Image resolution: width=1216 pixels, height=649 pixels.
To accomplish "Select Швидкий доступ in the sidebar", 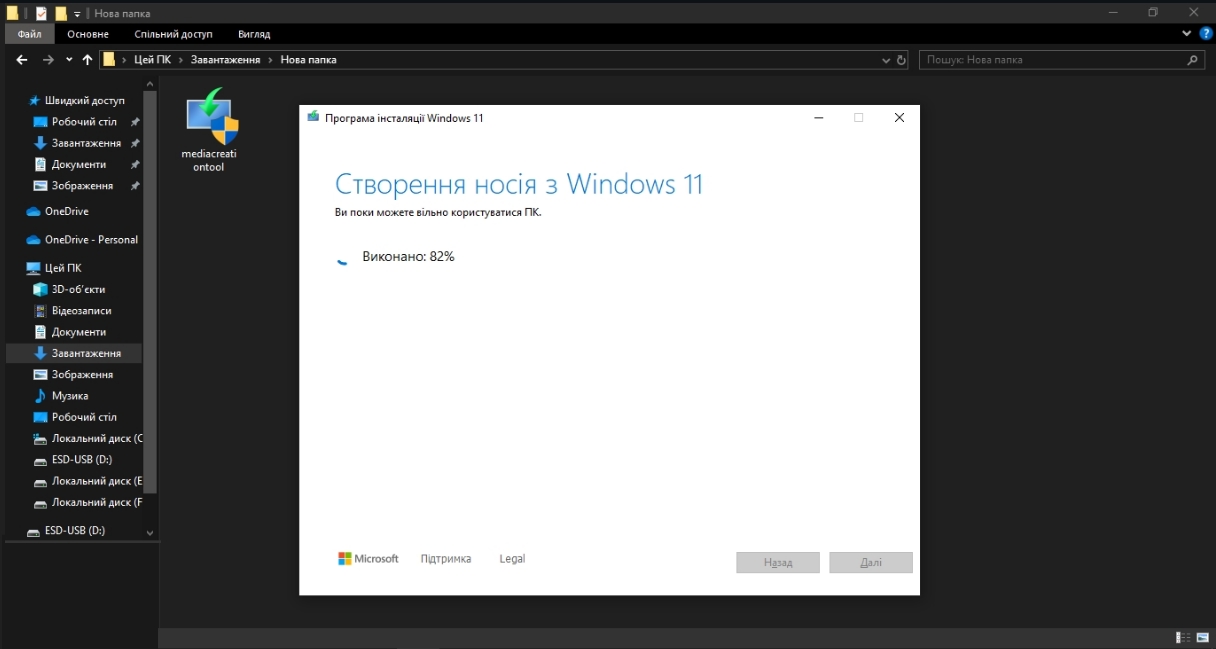I will coord(84,100).
